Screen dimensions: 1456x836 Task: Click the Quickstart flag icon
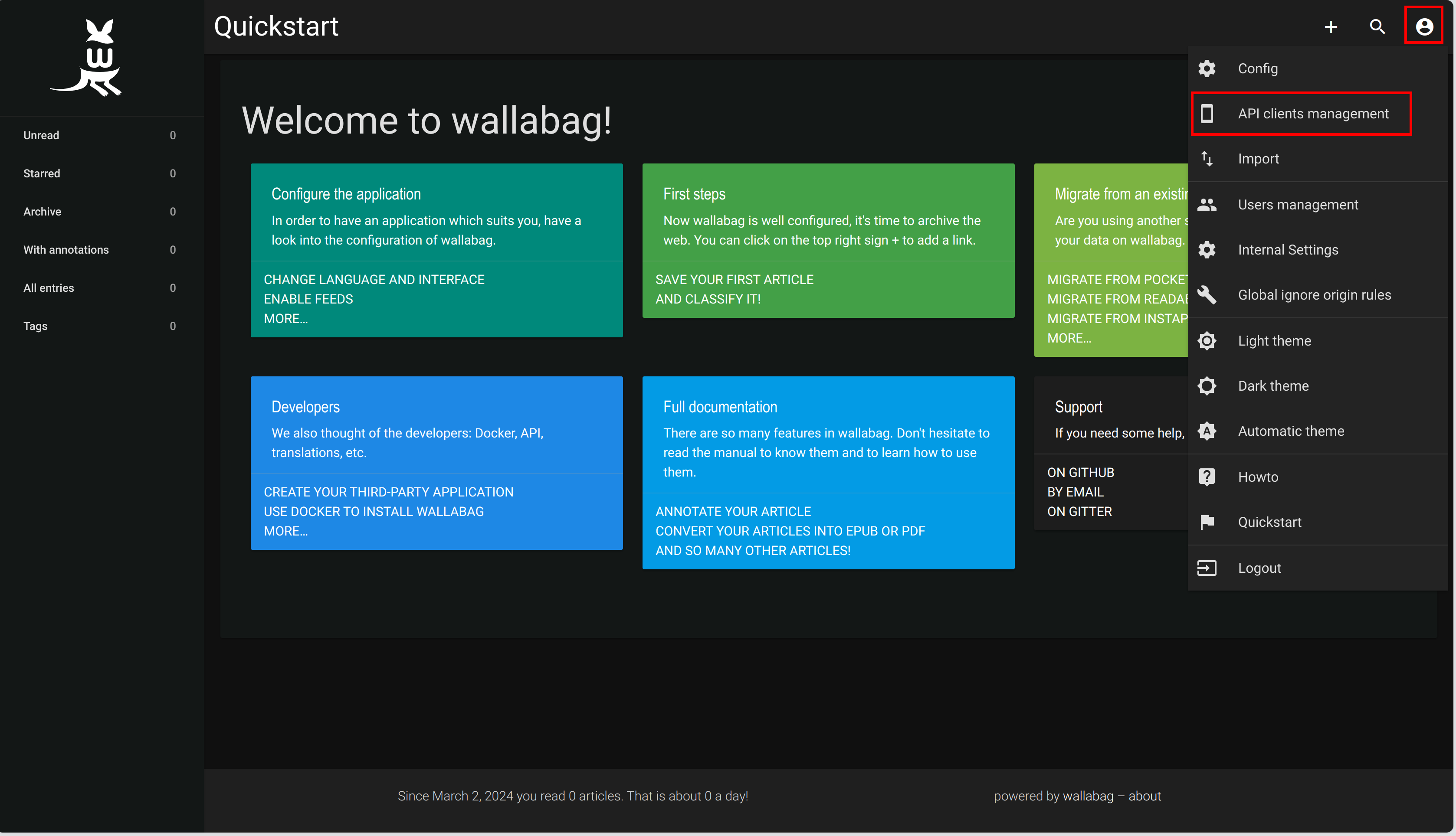pyautogui.click(x=1207, y=522)
